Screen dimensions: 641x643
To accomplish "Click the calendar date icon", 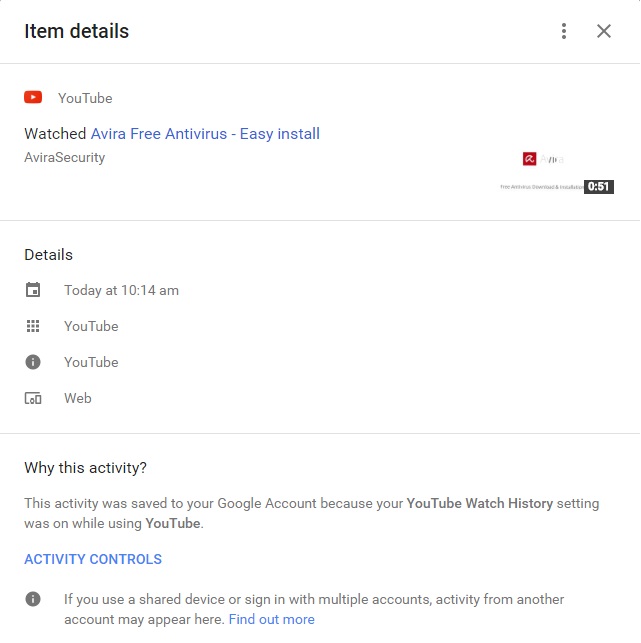I will click(x=33, y=290).
